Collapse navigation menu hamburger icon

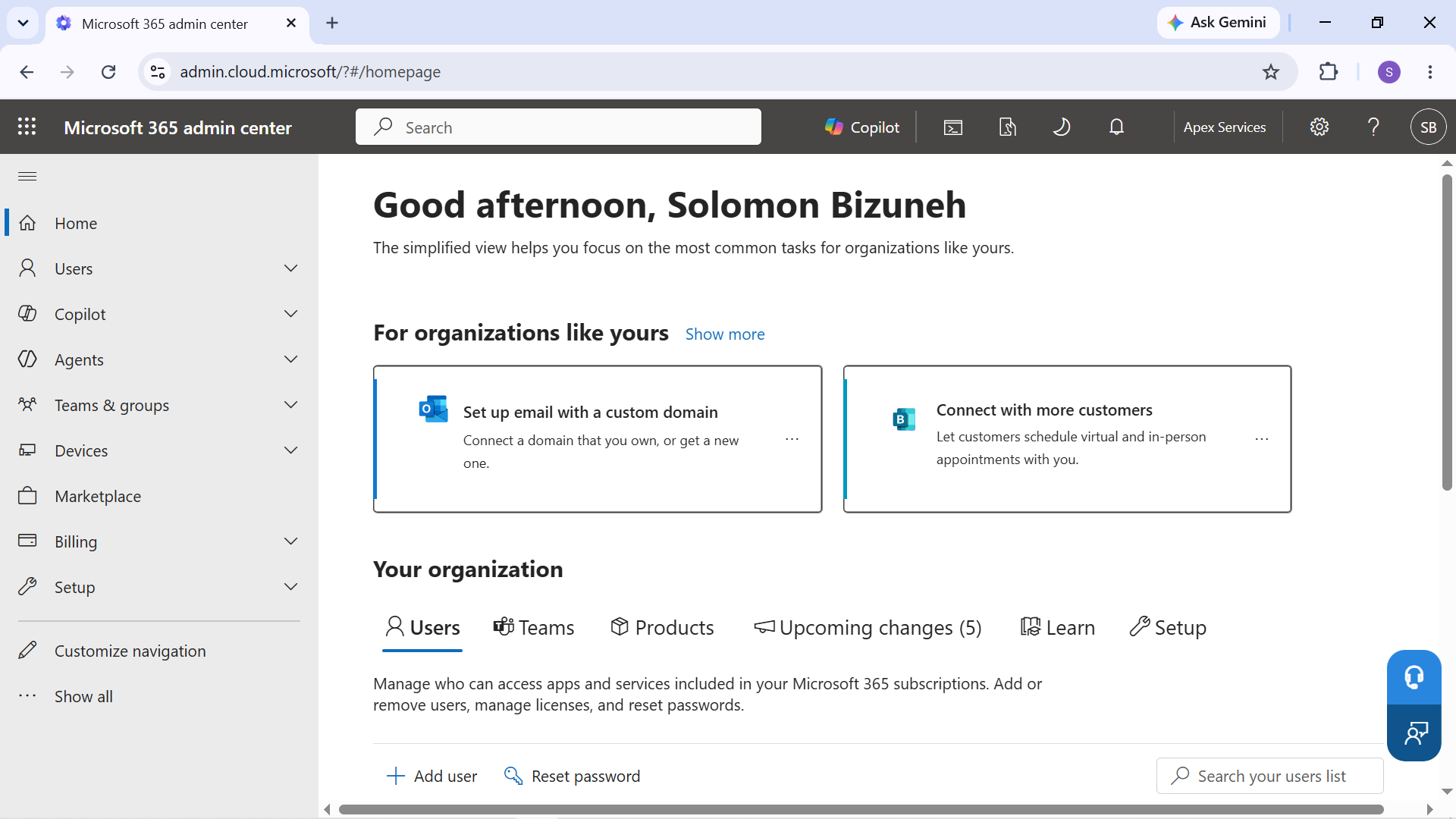[27, 177]
